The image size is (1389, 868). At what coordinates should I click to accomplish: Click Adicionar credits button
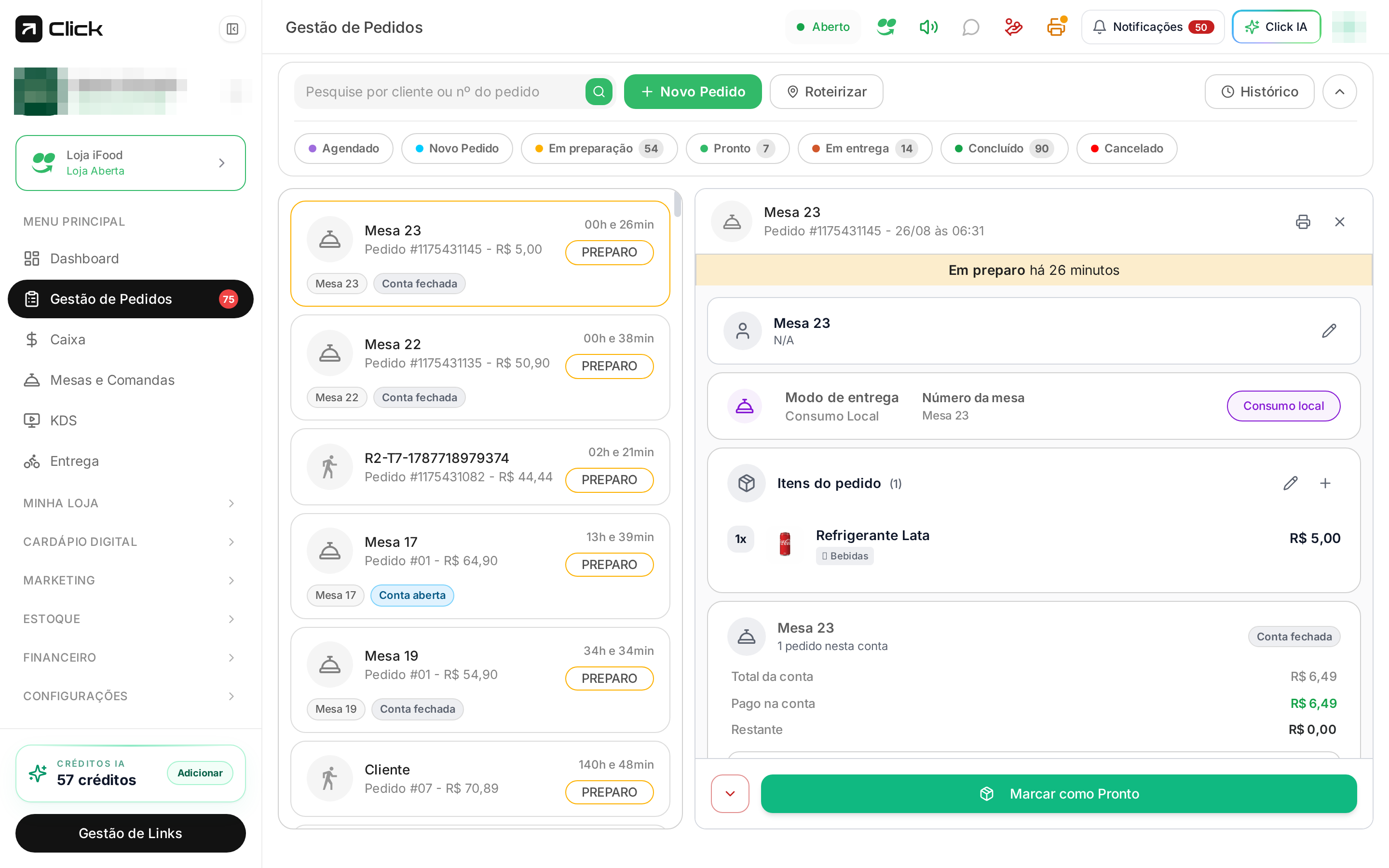[200, 773]
